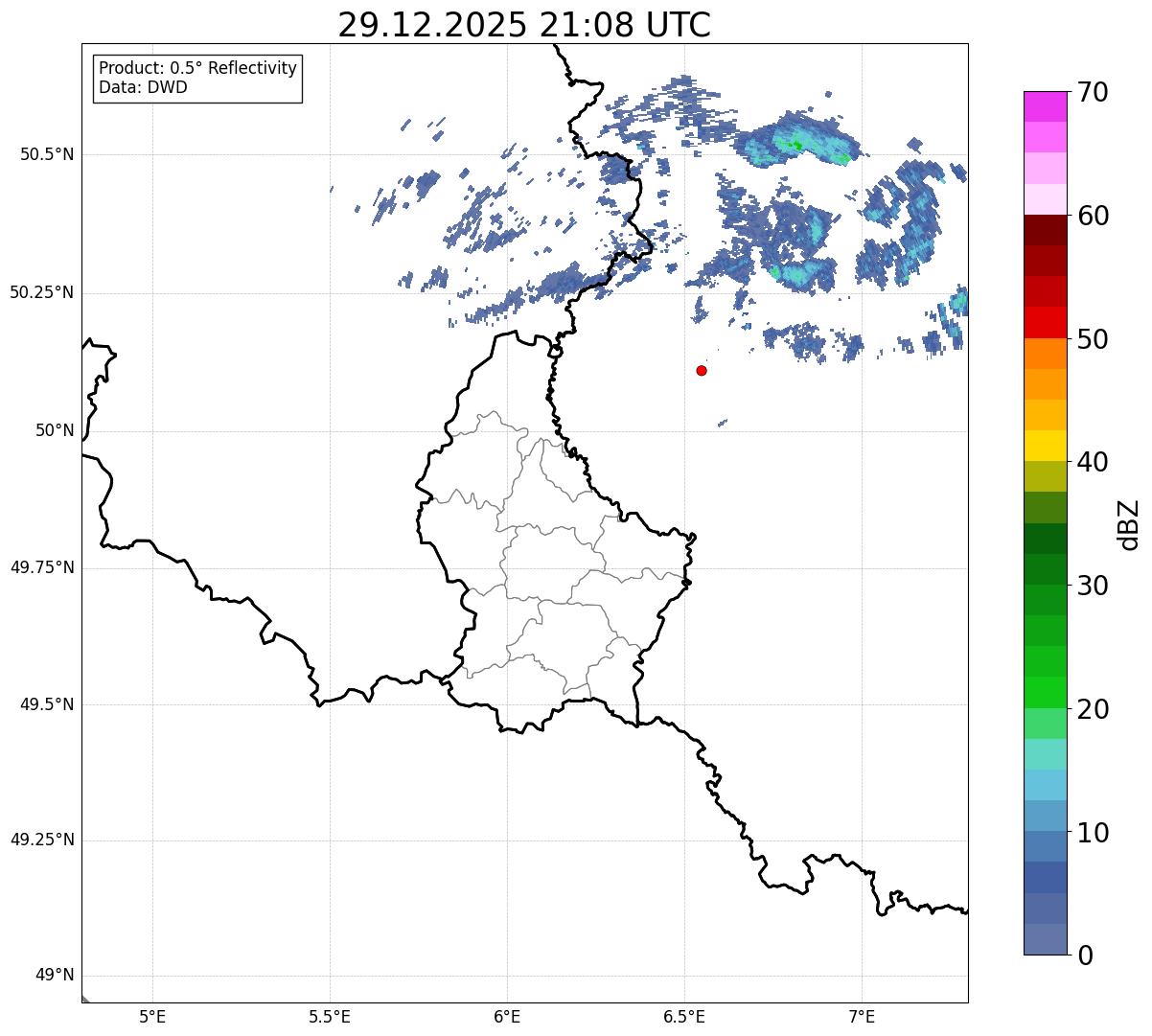Click the 50.5°N latitude label
This screenshot has width=1152, height=1036.
tap(47, 154)
